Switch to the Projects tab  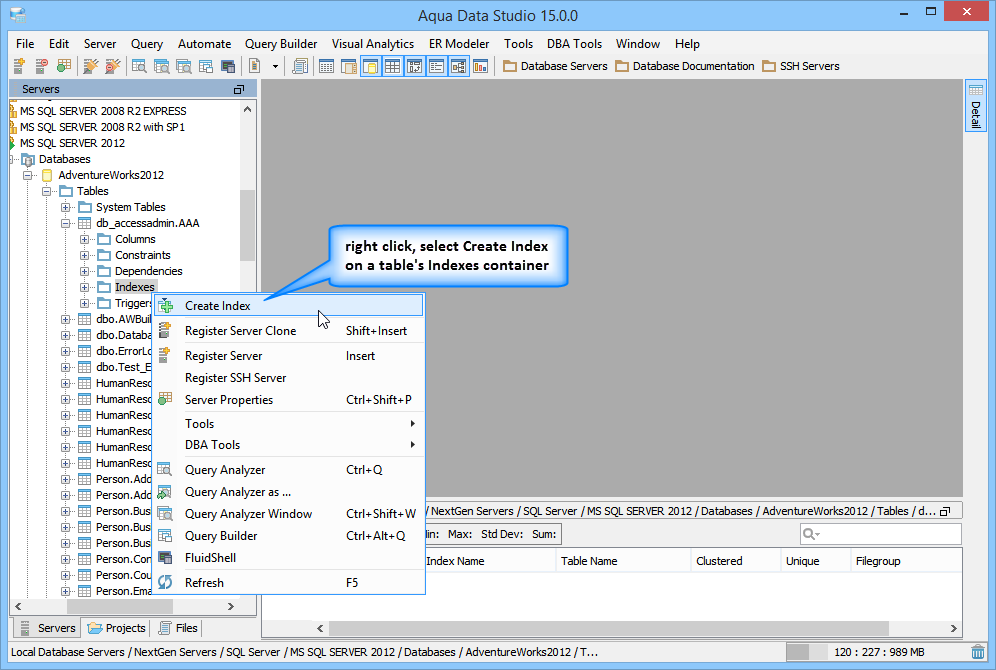tap(117, 628)
